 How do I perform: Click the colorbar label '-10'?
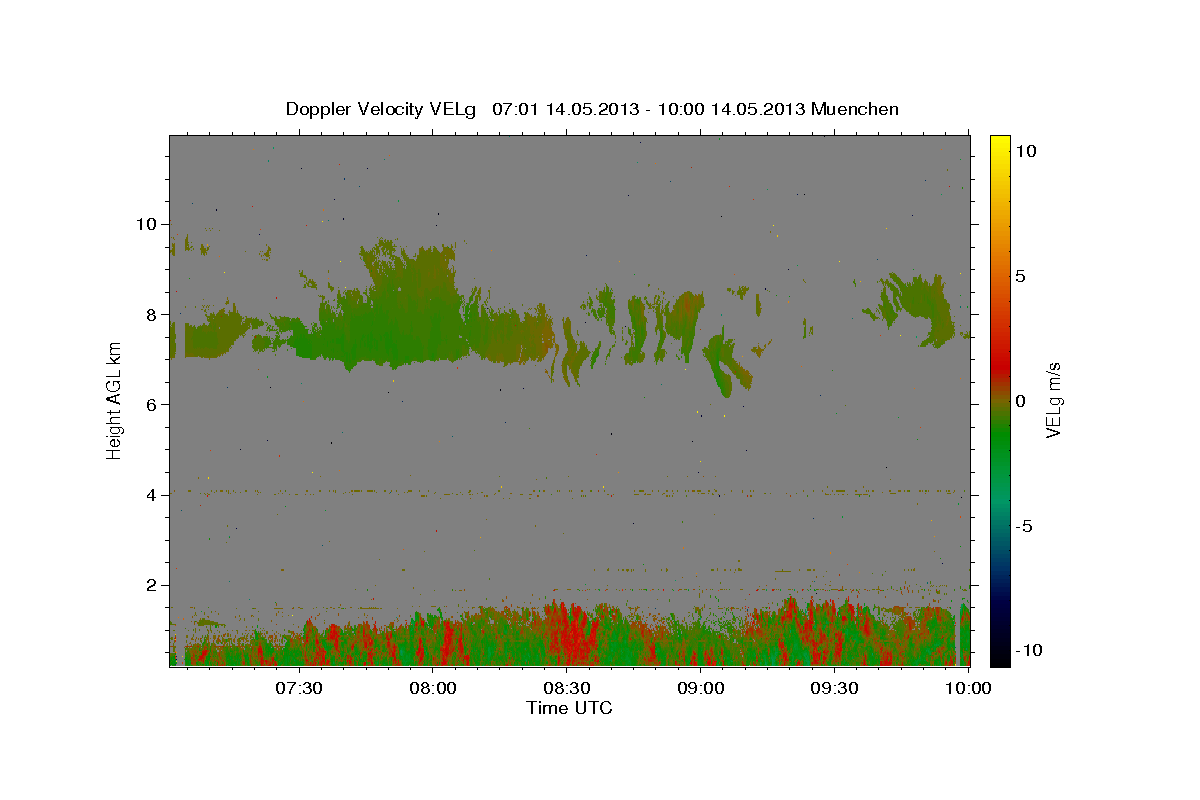click(x=1028, y=650)
